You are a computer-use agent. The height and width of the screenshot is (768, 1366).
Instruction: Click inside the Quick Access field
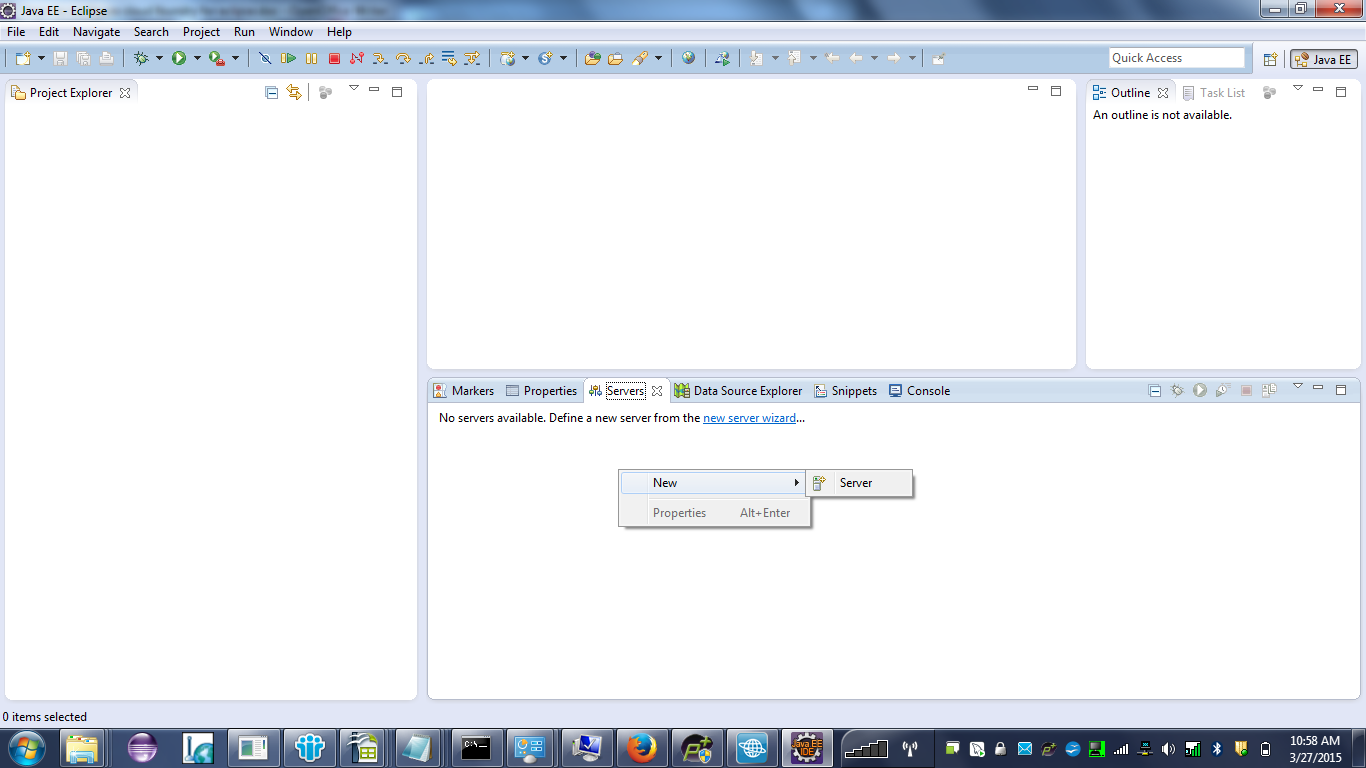[1176, 57]
